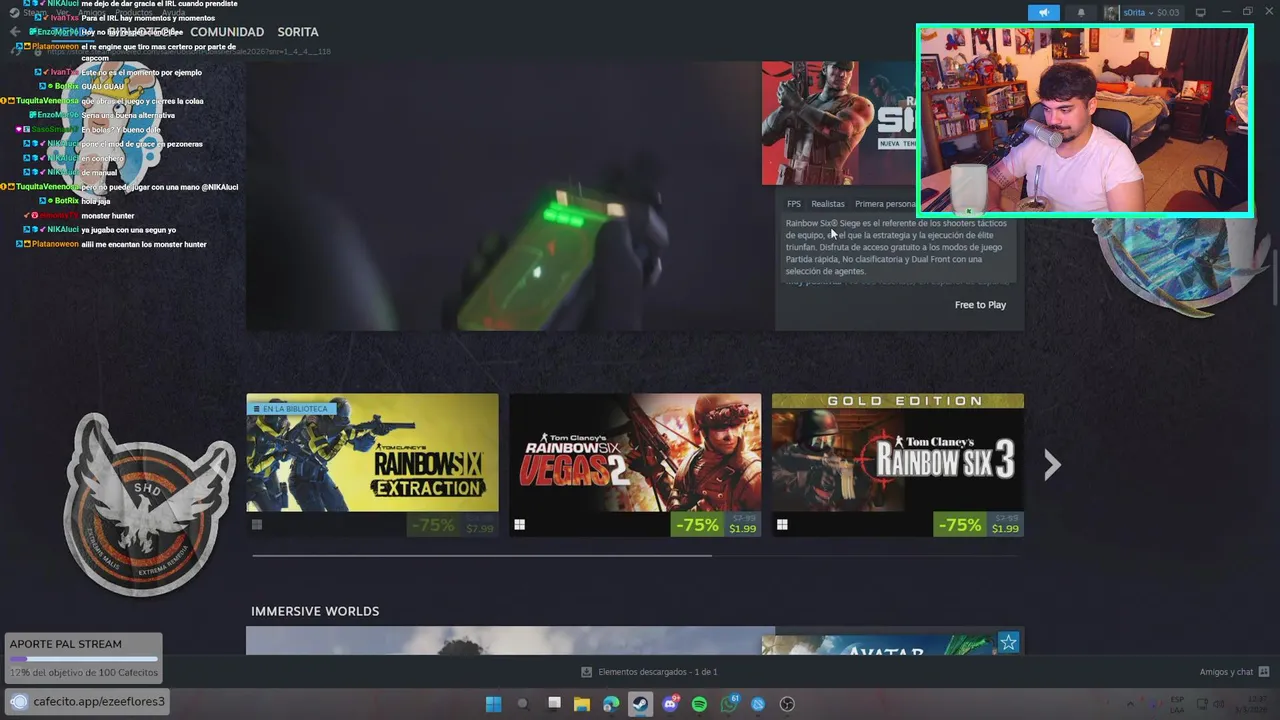Viewport: 1280px width, 720px height.
Task: Click the IMMERSIVE WORLDS section heading
Action: (315, 611)
